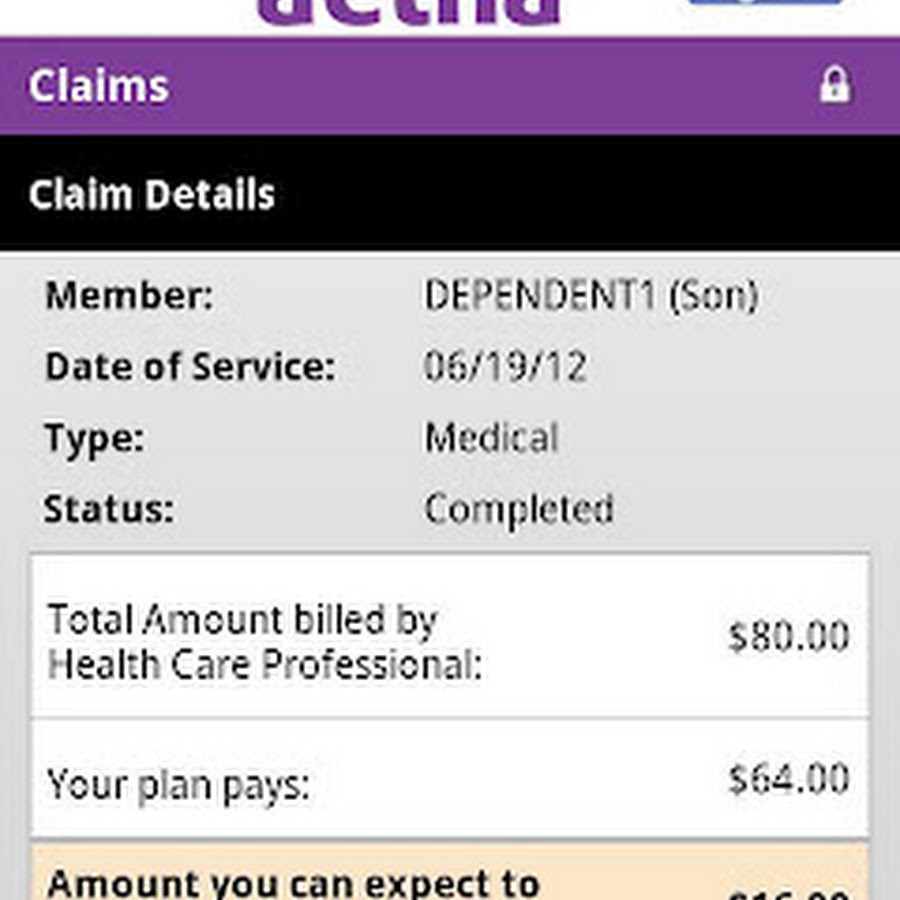This screenshot has height=900, width=900.
Task: Open the Claim Details section header
Action: (x=152, y=194)
